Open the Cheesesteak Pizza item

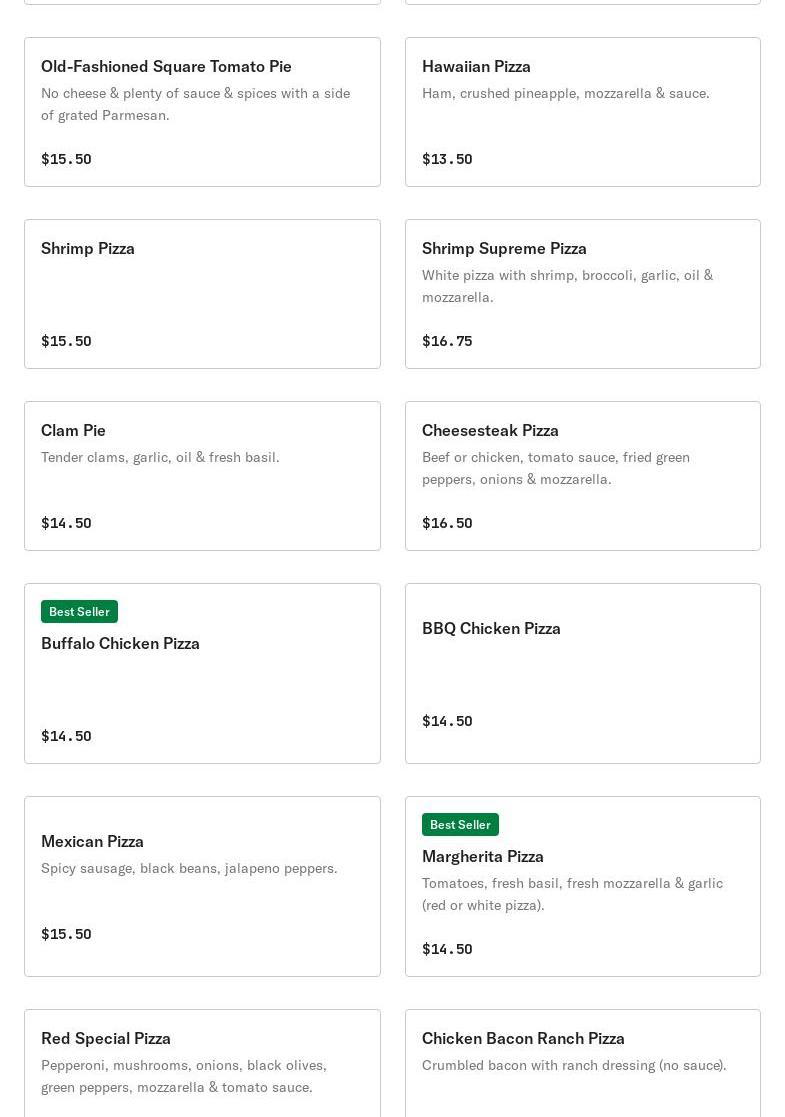583,476
